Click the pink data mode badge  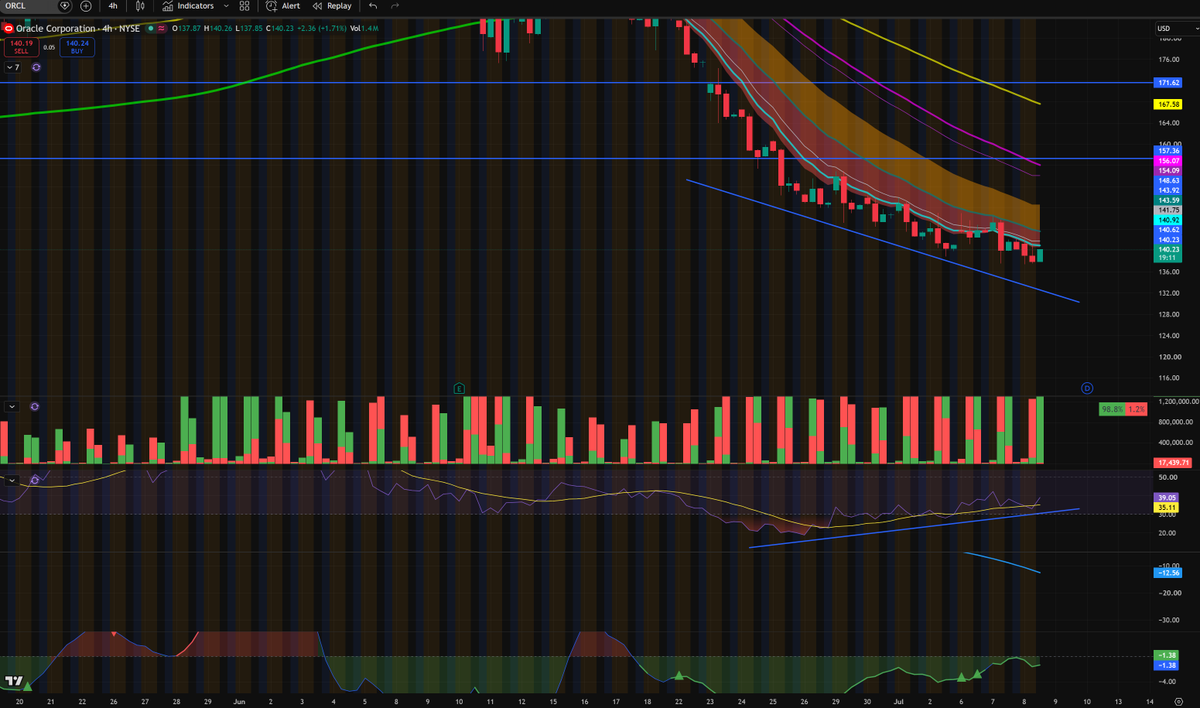(x=162, y=29)
